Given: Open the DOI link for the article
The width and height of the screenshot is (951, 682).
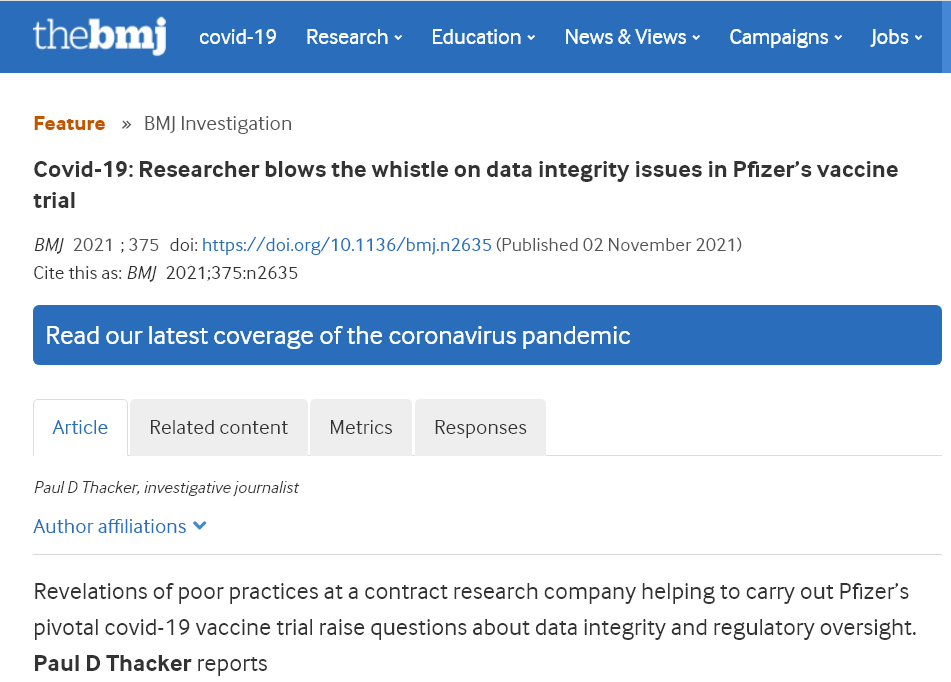Looking at the screenshot, I should pos(347,244).
